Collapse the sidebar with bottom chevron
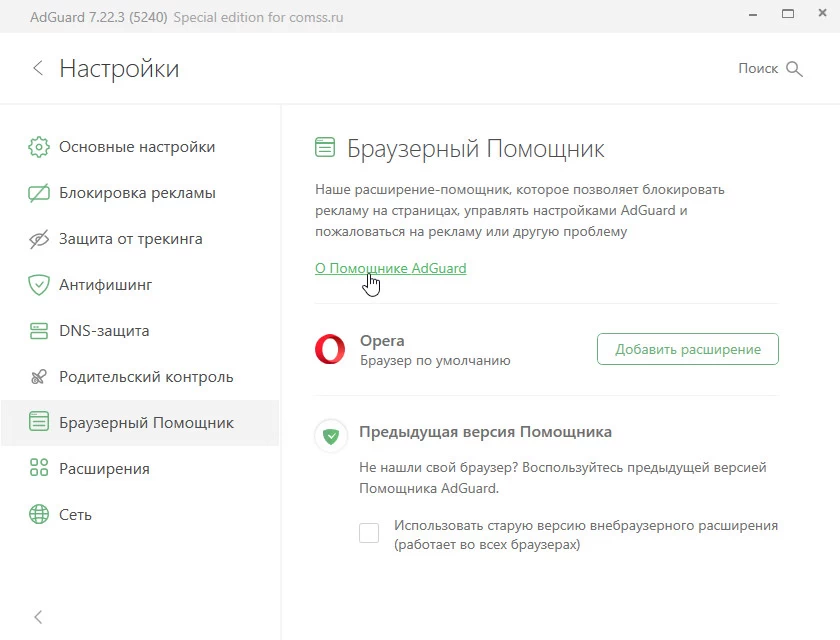 (38, 617)
